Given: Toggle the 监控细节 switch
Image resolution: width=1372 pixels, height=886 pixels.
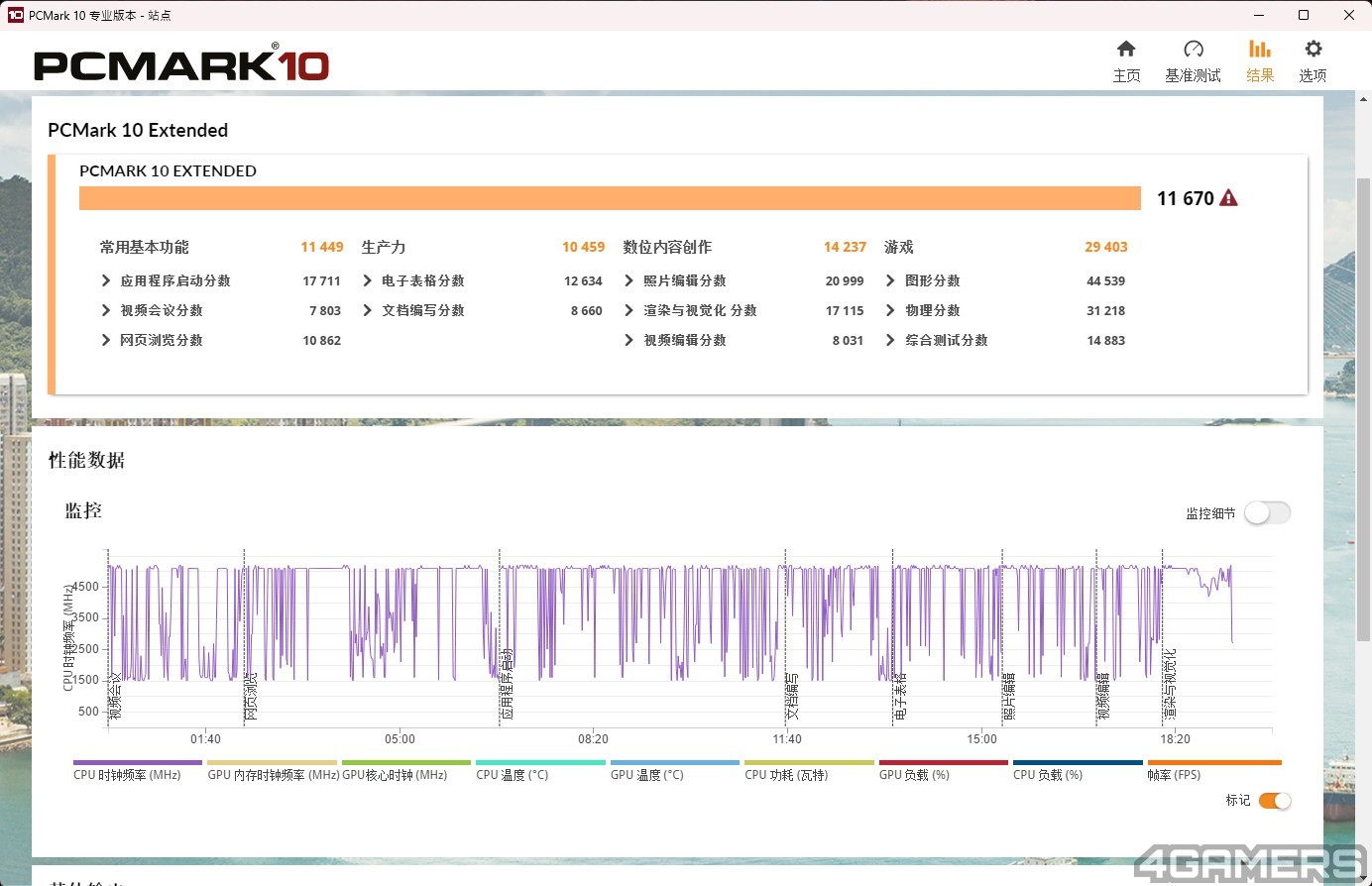Looking at the screenshot, I should coord(1268,512).
